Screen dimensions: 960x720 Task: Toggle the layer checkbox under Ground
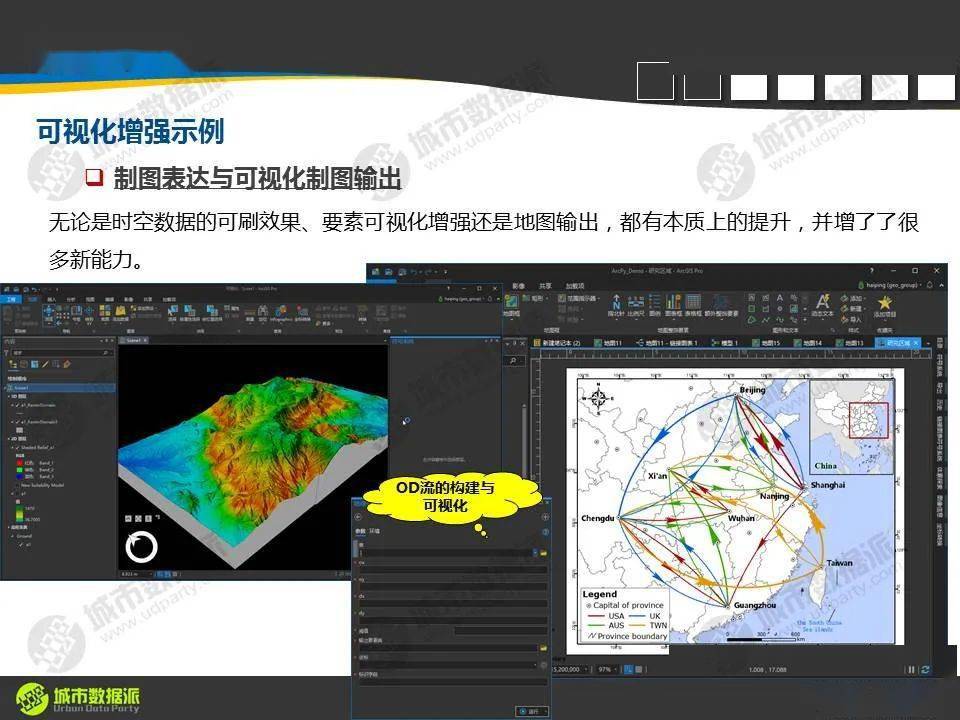pos(22,544)
